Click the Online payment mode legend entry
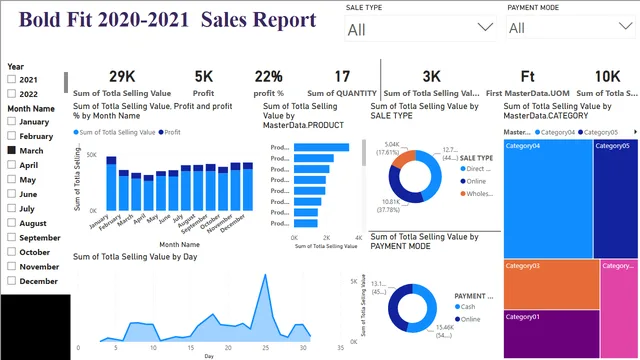Viewport: 640px width, 360px height. click(467, 319)
